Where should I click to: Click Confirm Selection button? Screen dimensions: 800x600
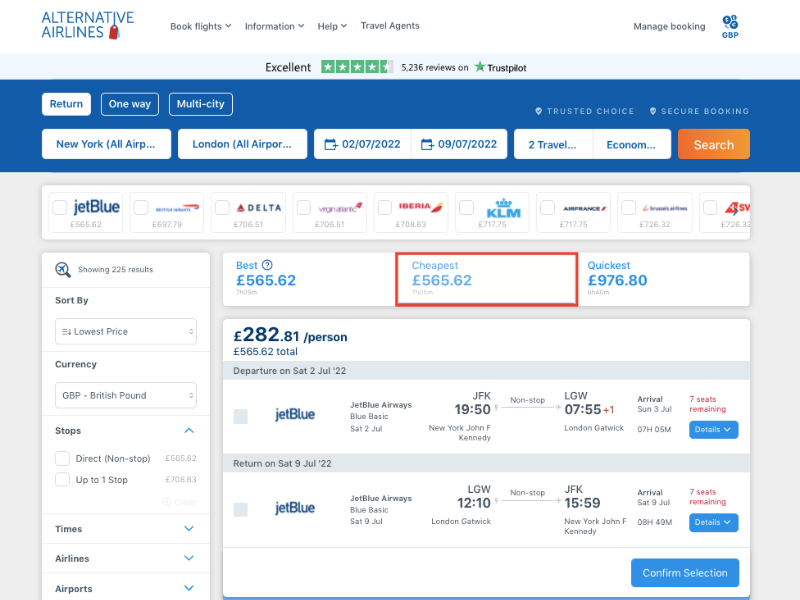point(685,573)
